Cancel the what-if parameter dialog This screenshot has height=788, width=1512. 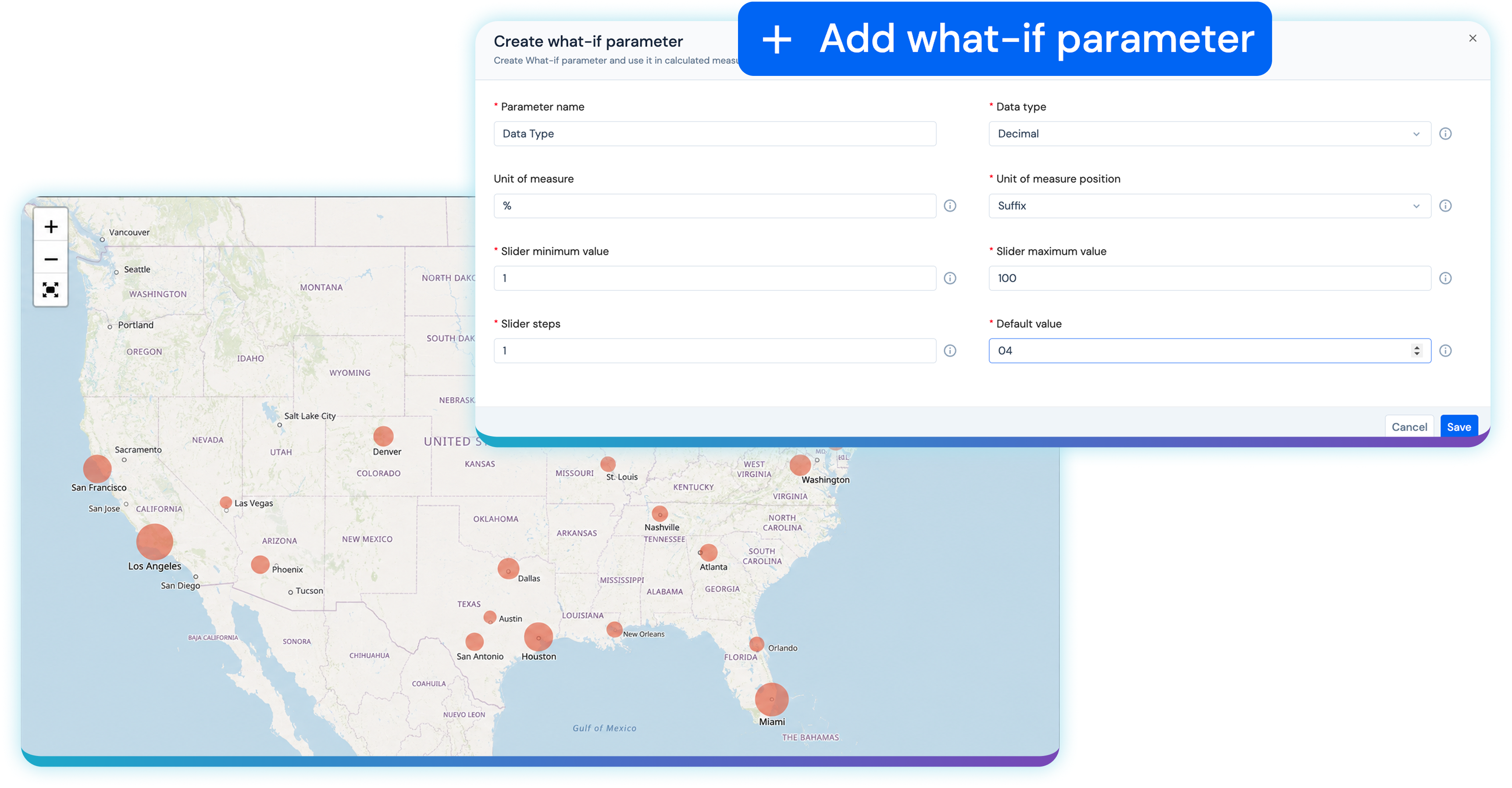[1409, 427]
